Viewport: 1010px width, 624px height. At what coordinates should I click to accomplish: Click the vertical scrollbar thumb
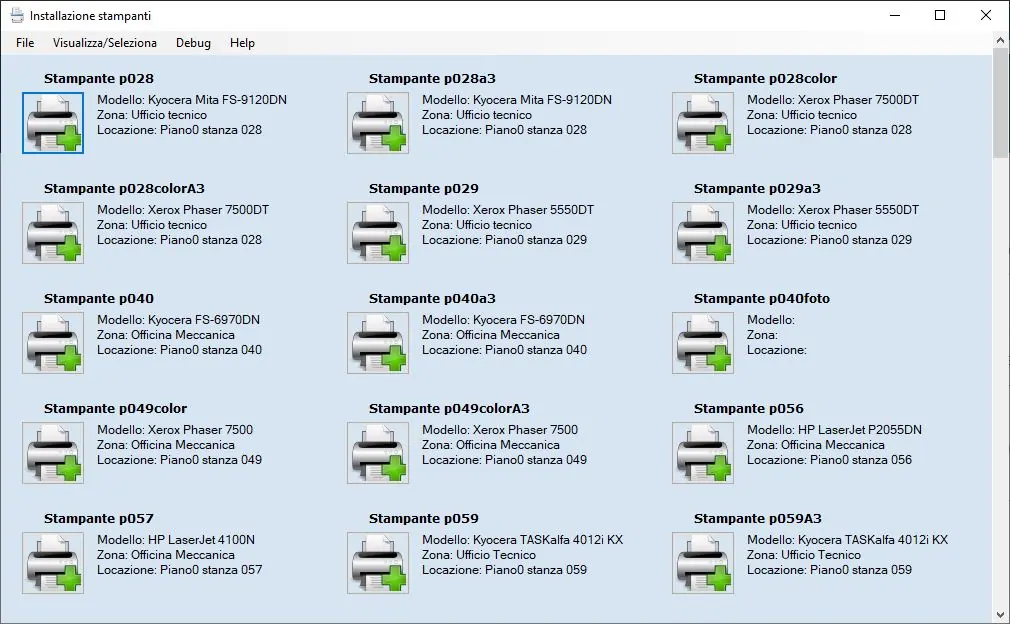pyautogui.click(x=1000, y=102)
